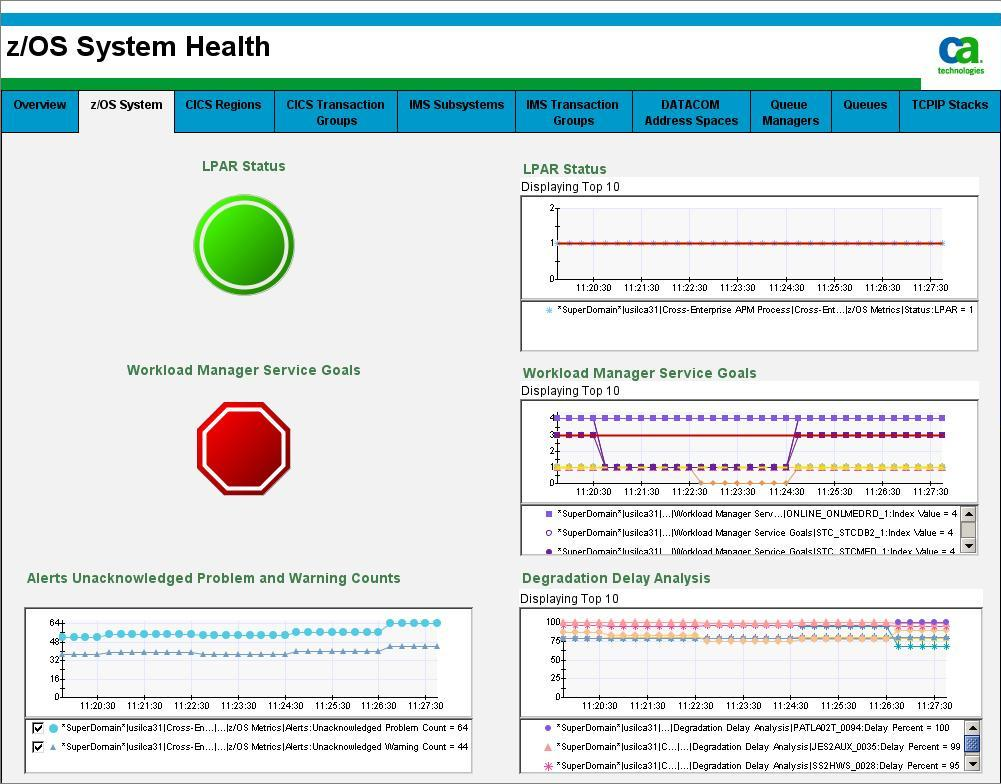Go to IMS Subsystems tab
The image size is (1001, 784).
pos(456,111)
